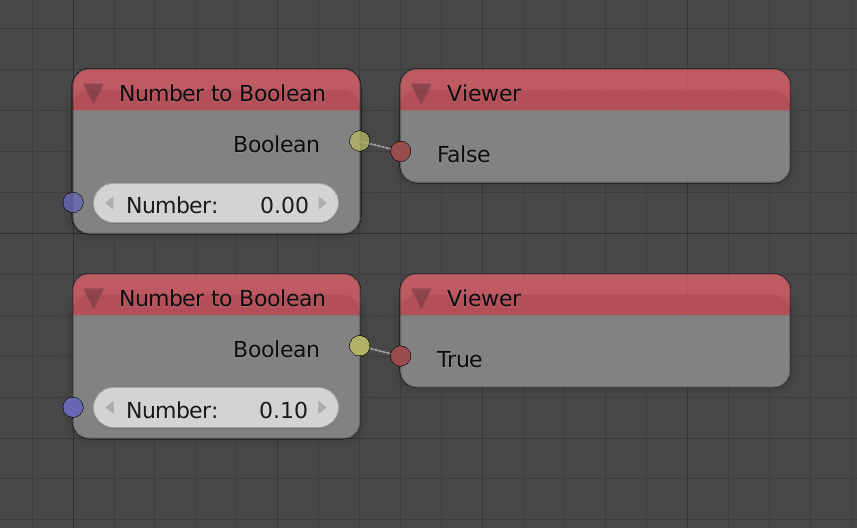Click the red input socket of True Viewer
The image size is (857, 528).
coord(401,356)
